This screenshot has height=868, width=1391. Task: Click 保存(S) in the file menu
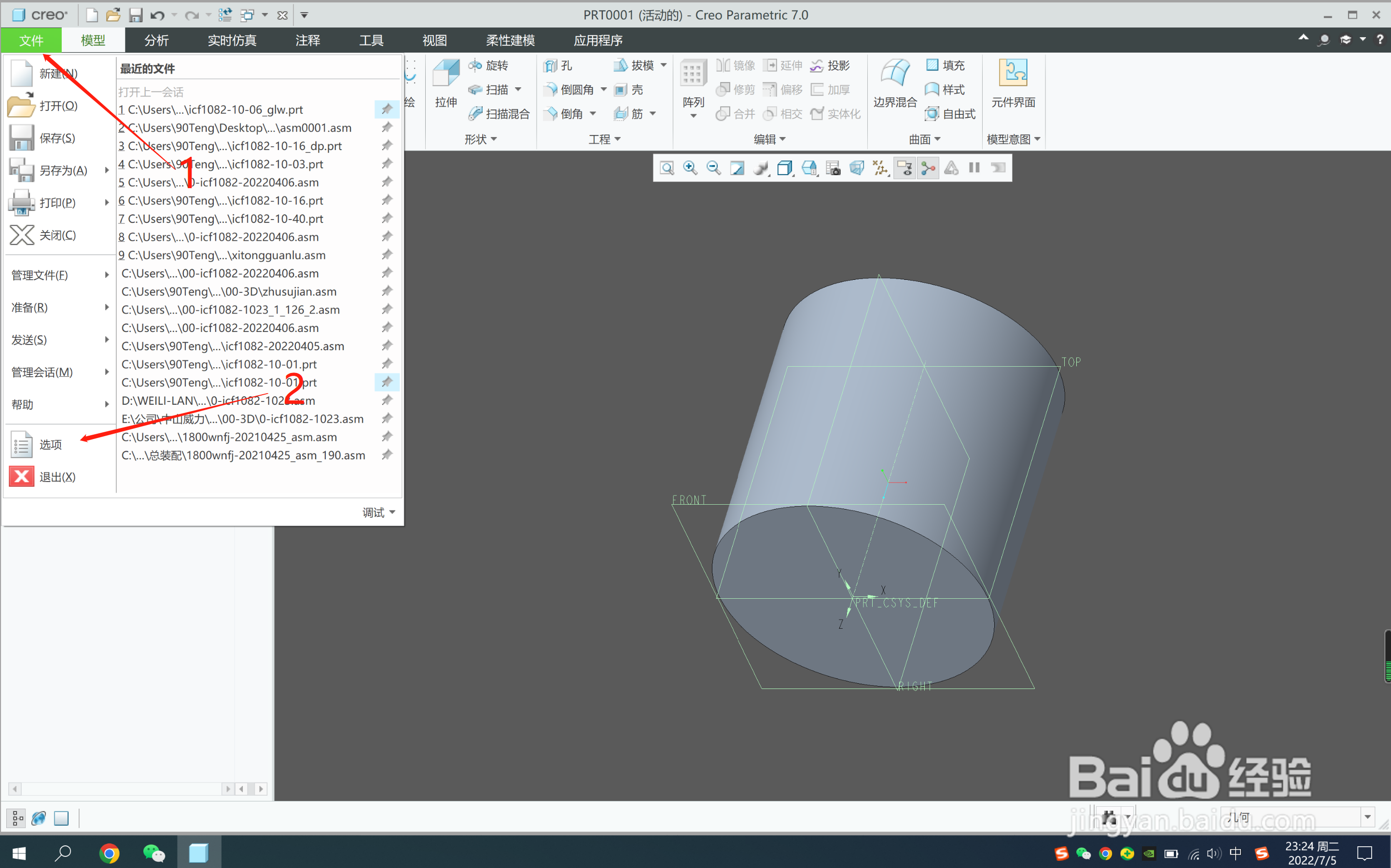coord(60,138)
